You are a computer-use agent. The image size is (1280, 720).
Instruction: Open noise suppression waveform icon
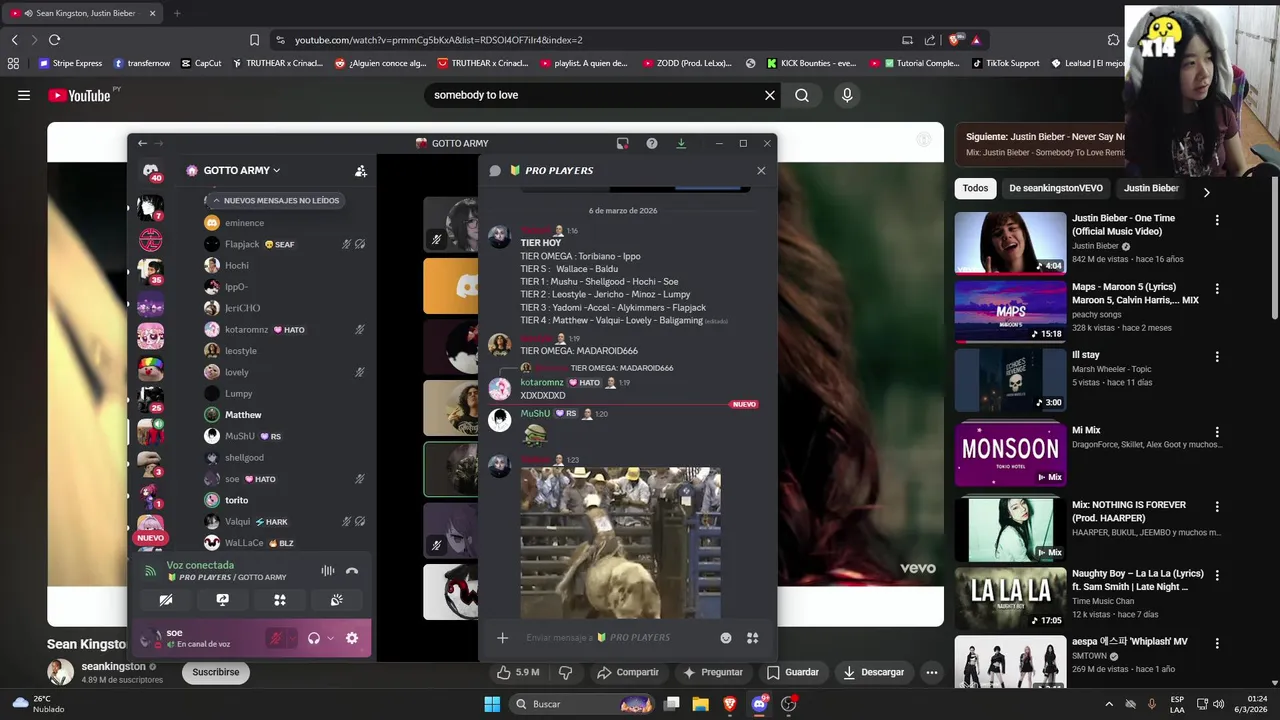click(x=327, y=571)
